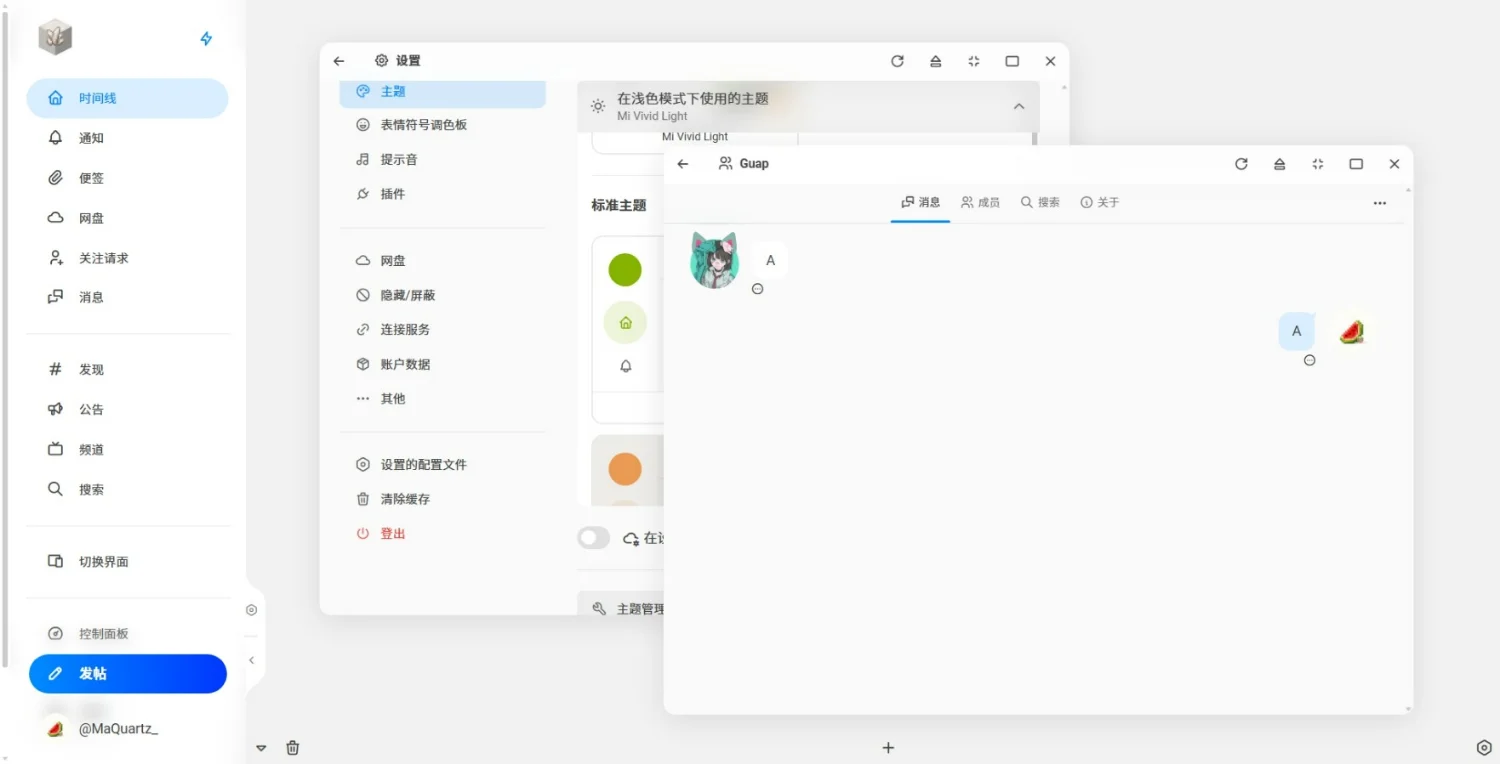
Task: Collapse the sidebar with chevron arrow
Action: (252, 660)
